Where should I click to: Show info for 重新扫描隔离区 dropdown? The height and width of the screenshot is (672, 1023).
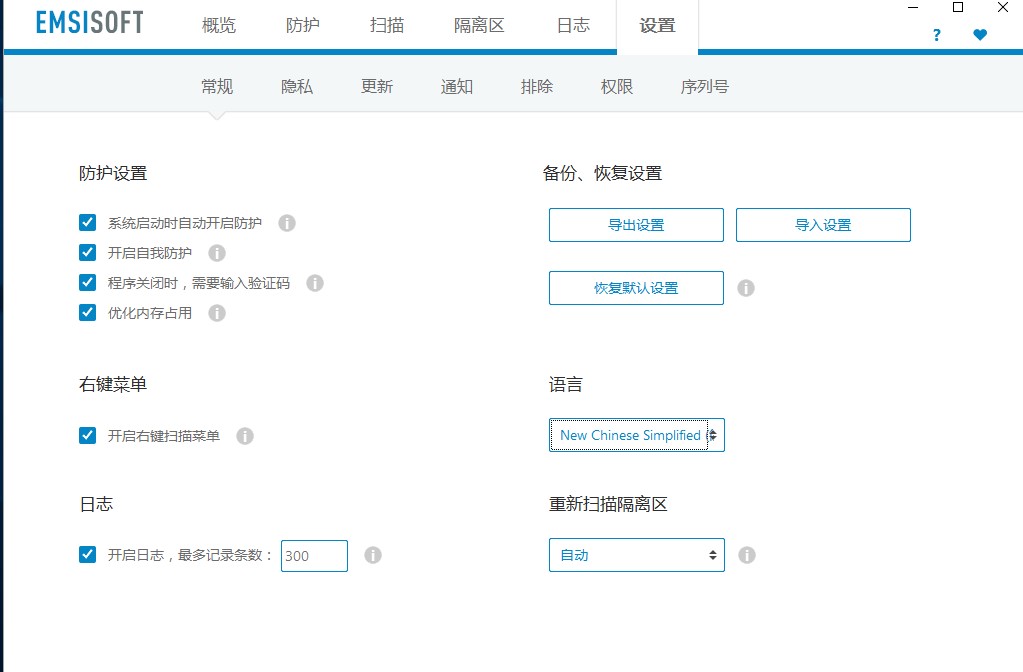(x=747, y=555)
